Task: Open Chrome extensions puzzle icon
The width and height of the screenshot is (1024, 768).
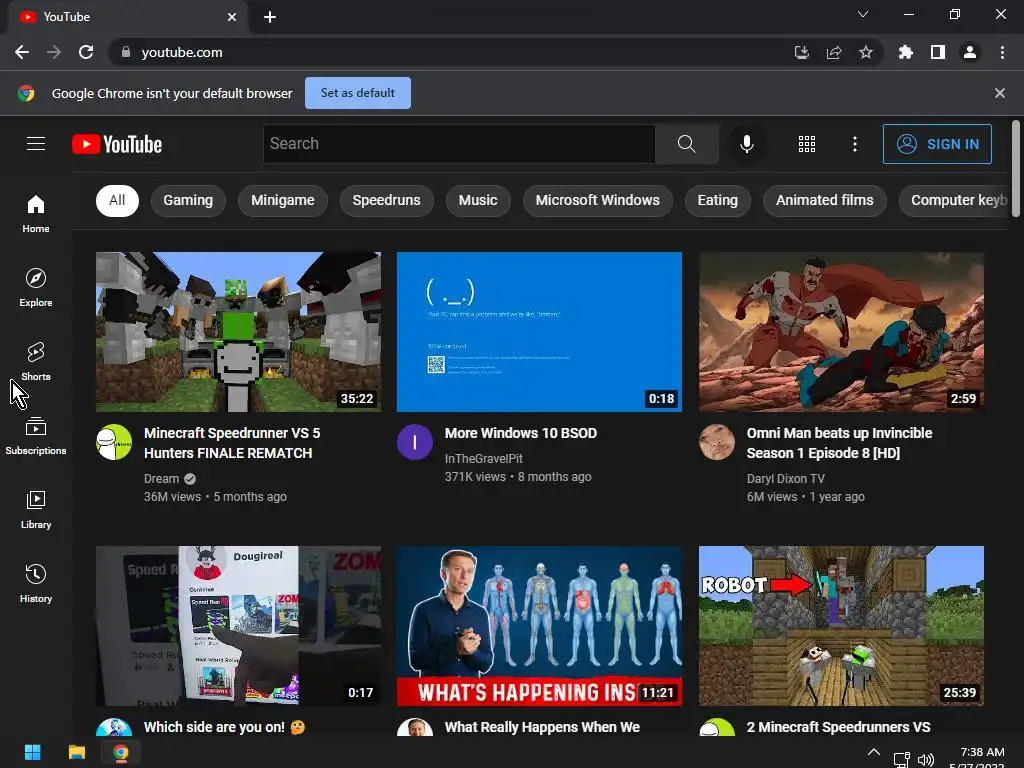Action: [905, 52]
